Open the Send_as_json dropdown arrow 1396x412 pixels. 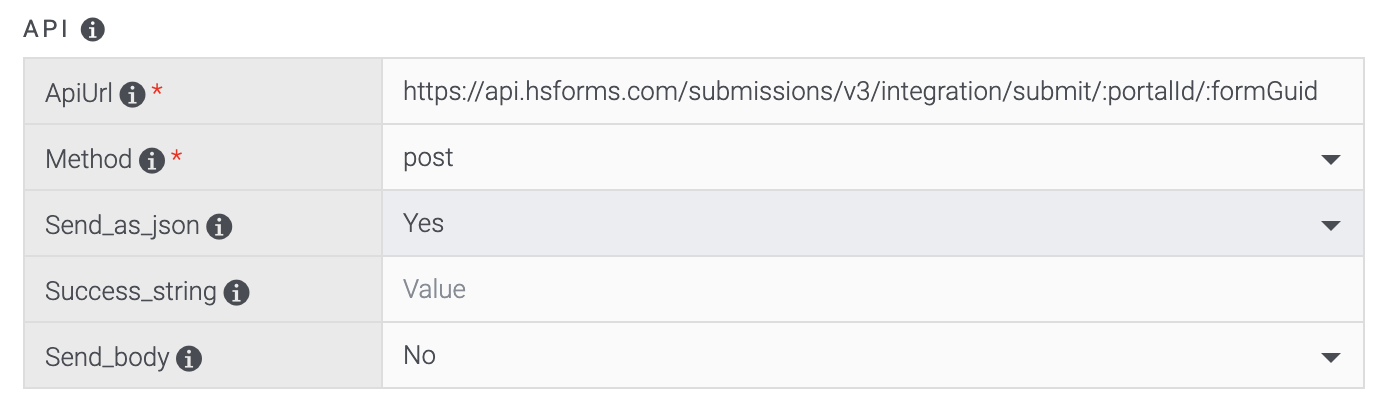[x=1329, y=226]
